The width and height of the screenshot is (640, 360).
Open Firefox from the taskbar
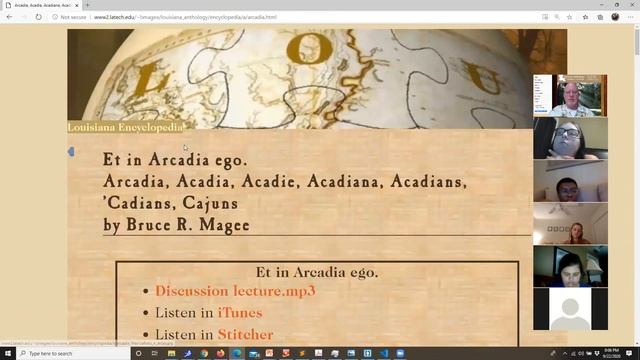coord(220,353)
